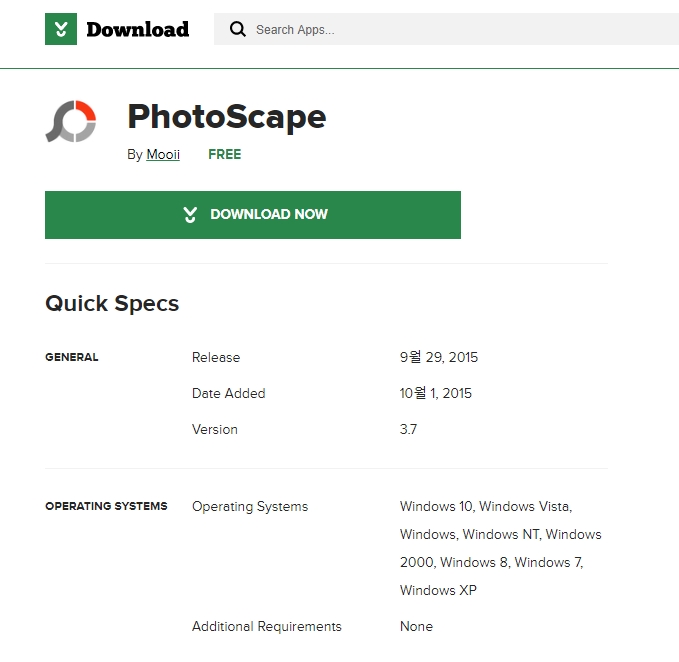This screenshot has height=662, width=679.
Task: Click the Version row label
Action: pos(215,429)
